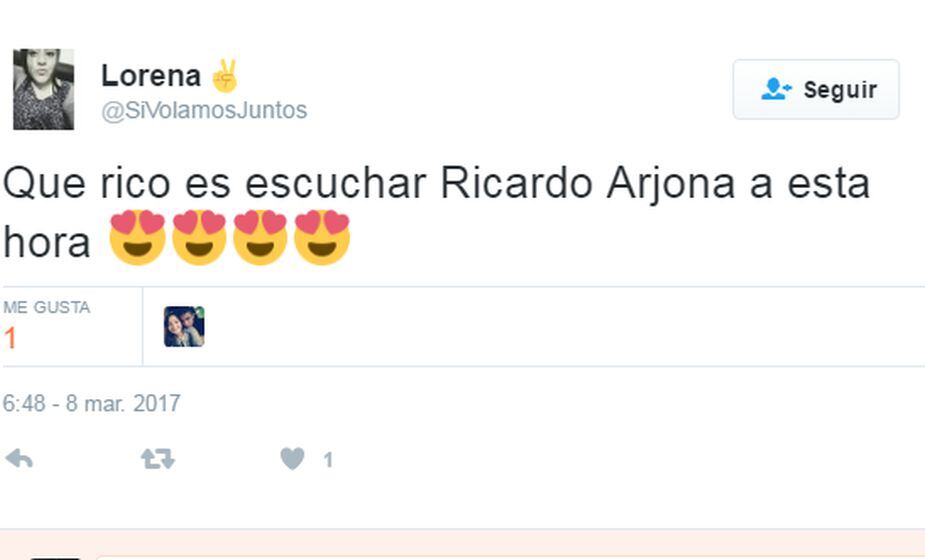Click the first heart-eyes emoji

(137, 237)
